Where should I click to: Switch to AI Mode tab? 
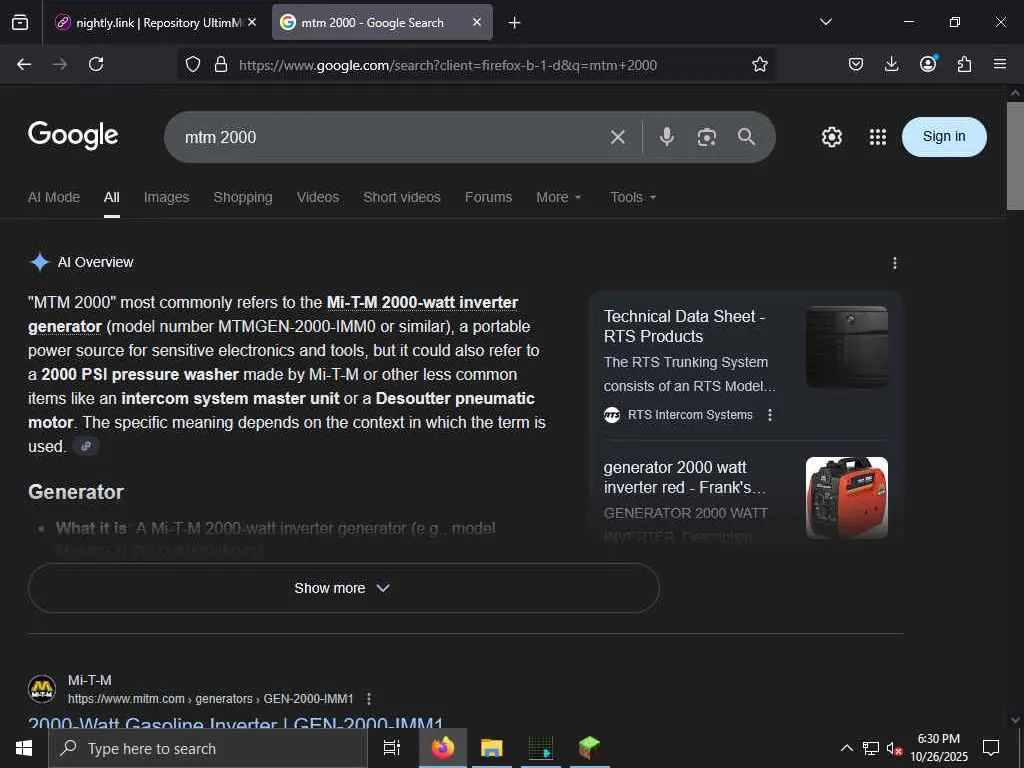coord(54,197)
